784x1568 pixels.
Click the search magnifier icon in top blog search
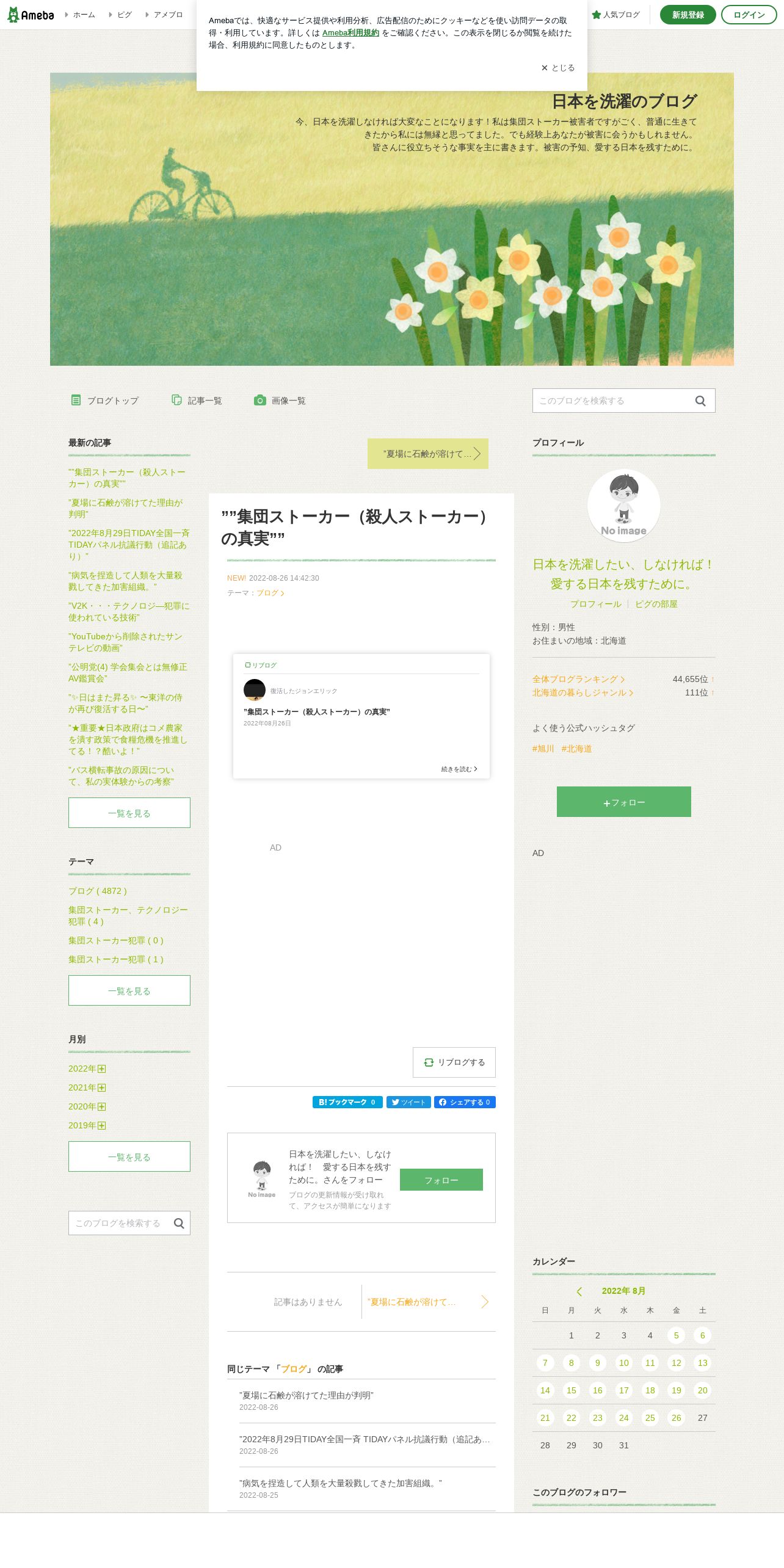pos(700,401)
